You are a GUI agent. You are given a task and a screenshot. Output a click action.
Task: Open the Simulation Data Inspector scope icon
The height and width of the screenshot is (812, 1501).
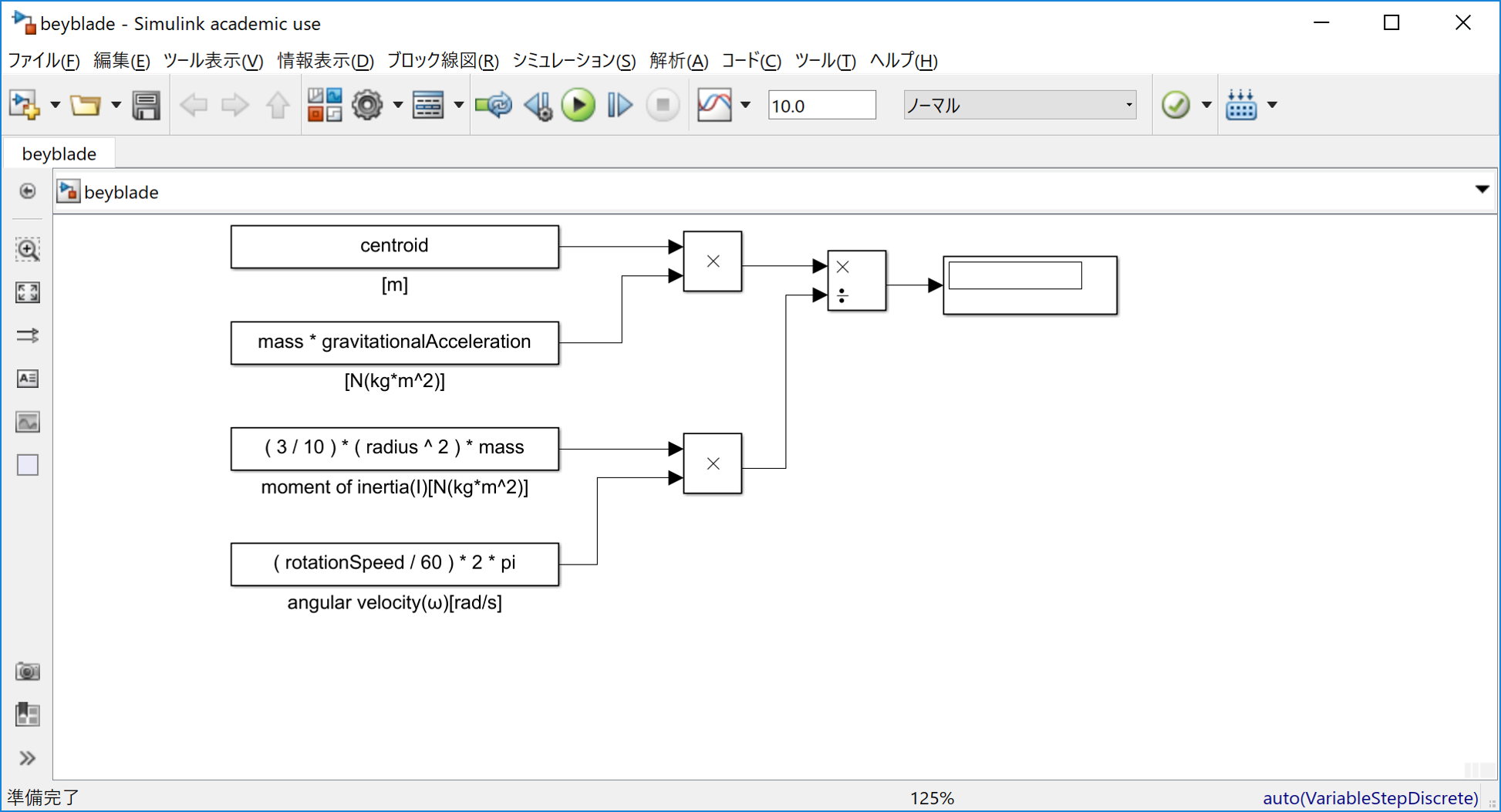pos(714,105)
